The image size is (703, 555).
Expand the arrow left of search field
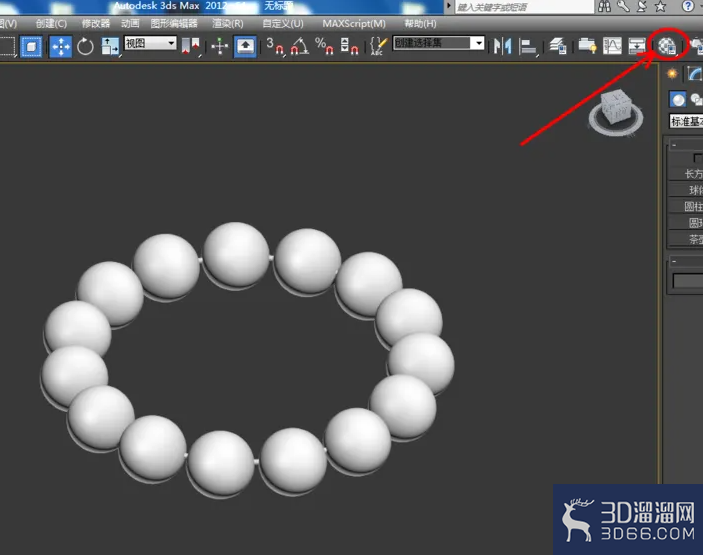(x=448, y=6)
